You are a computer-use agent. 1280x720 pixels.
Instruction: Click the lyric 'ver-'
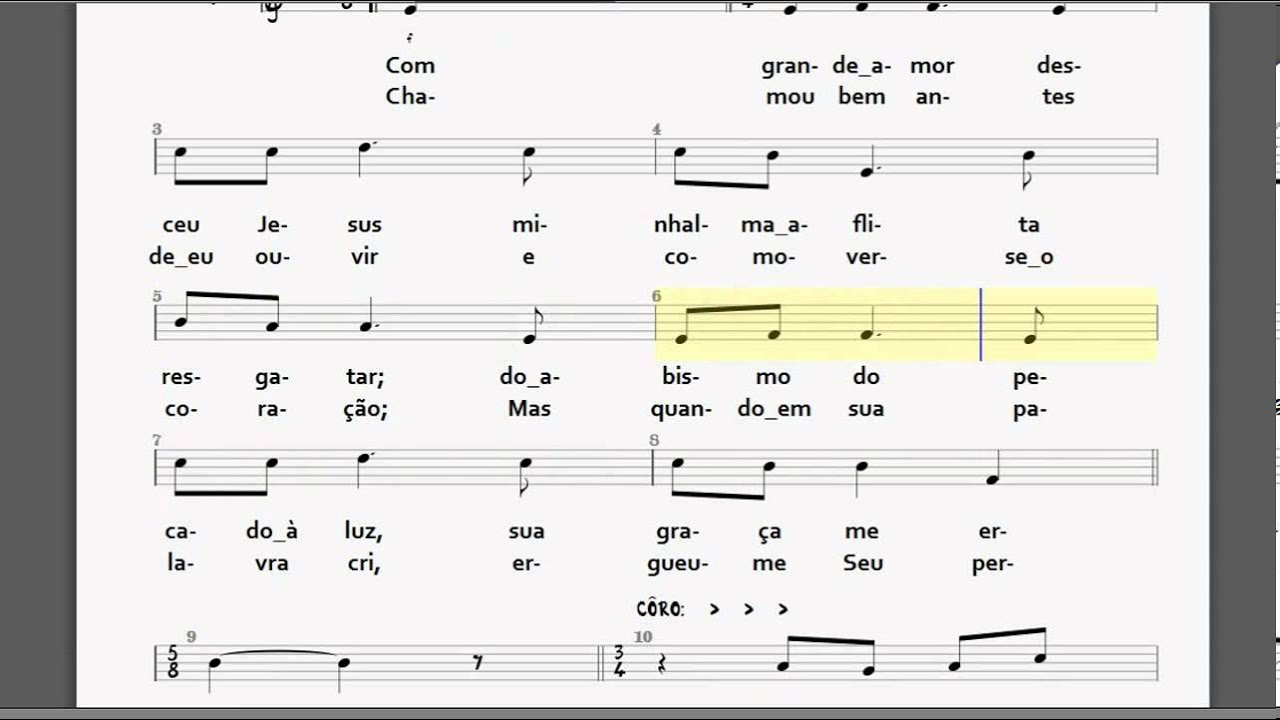[866, 257]
